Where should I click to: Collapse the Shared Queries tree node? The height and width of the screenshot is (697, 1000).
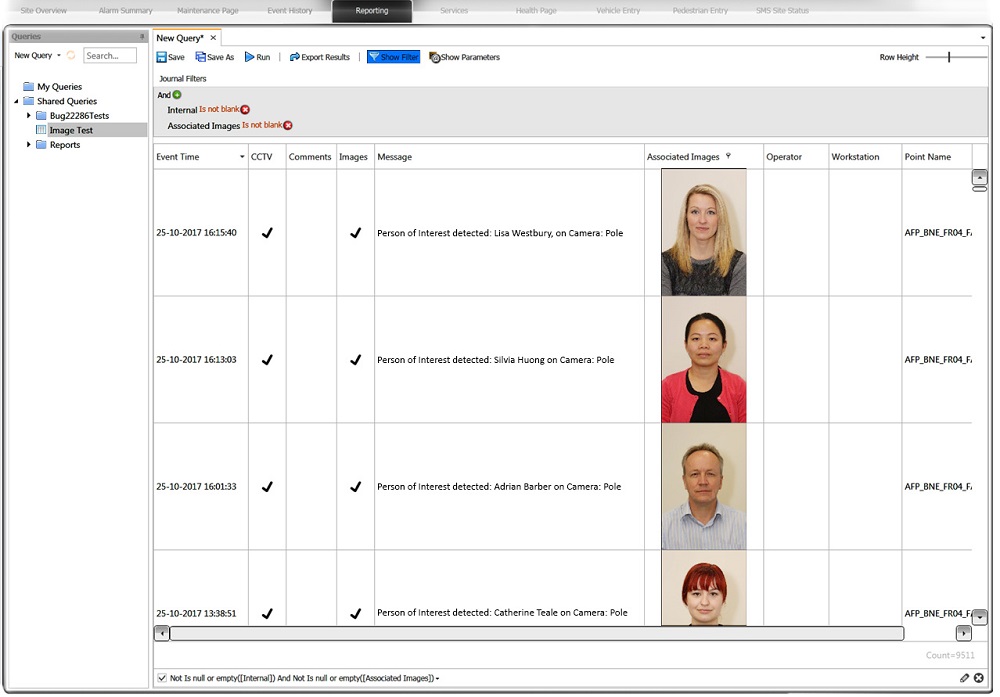click(17, 101)
